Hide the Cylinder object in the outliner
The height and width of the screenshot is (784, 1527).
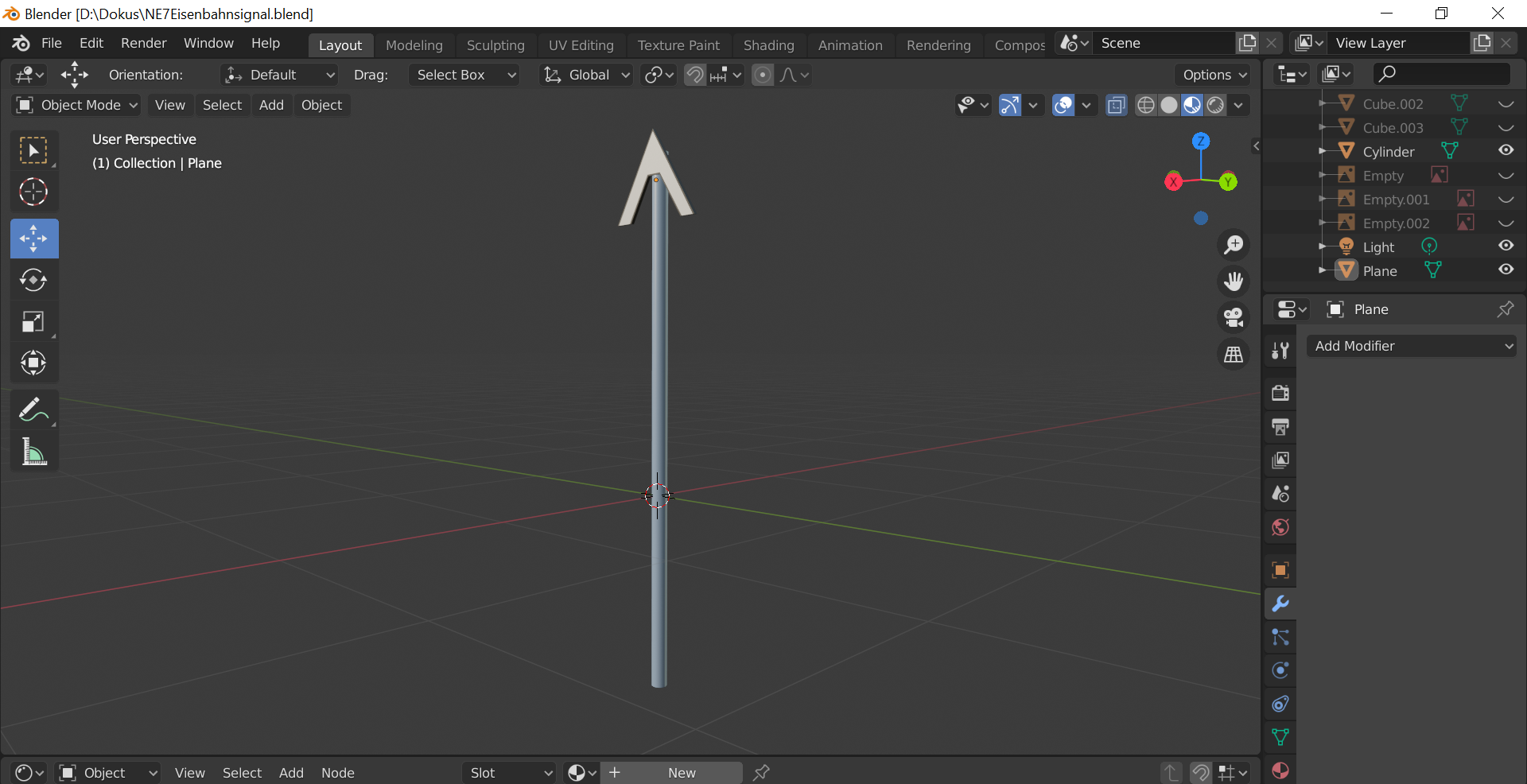tap(1506, 150)
